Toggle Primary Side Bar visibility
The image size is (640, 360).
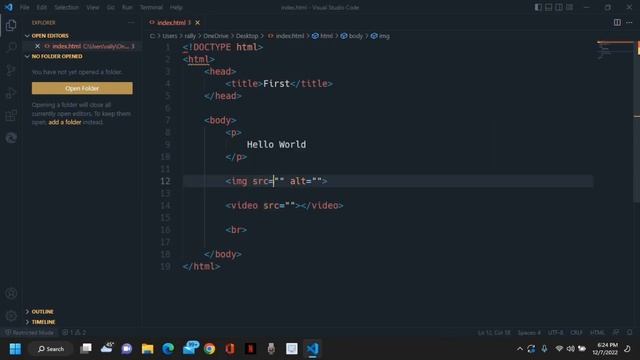pyautogui.click(x=538, y=7)
